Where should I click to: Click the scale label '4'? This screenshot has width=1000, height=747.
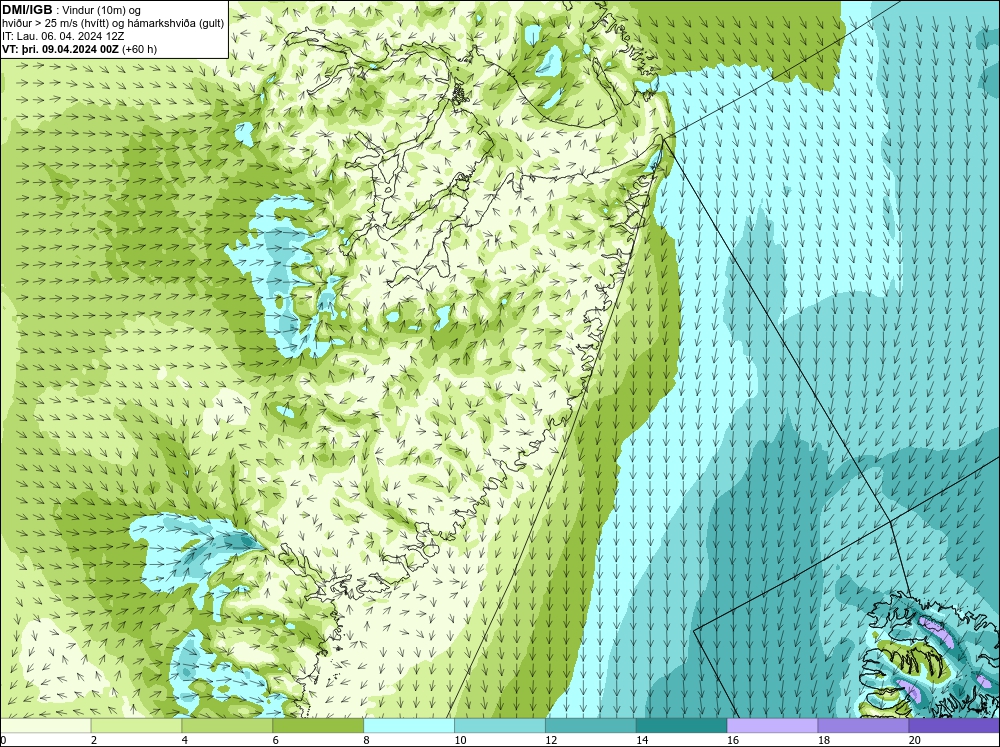pyautogui.click(x=185, y=740)
